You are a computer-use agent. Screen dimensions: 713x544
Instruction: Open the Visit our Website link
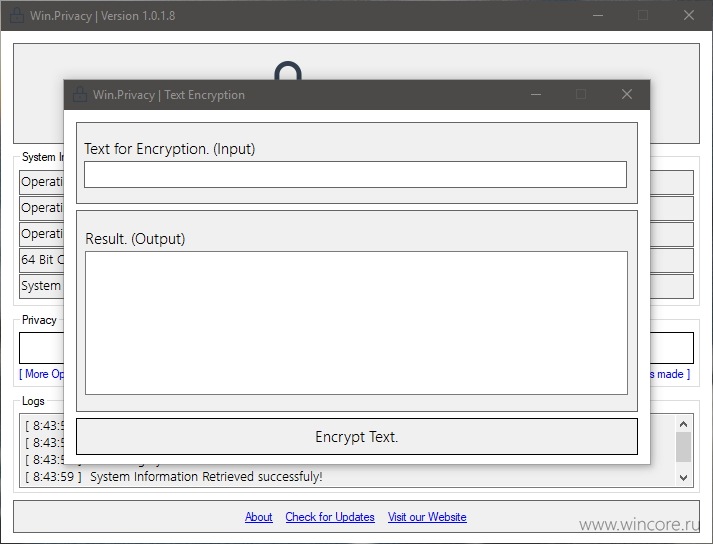[427, 517]
